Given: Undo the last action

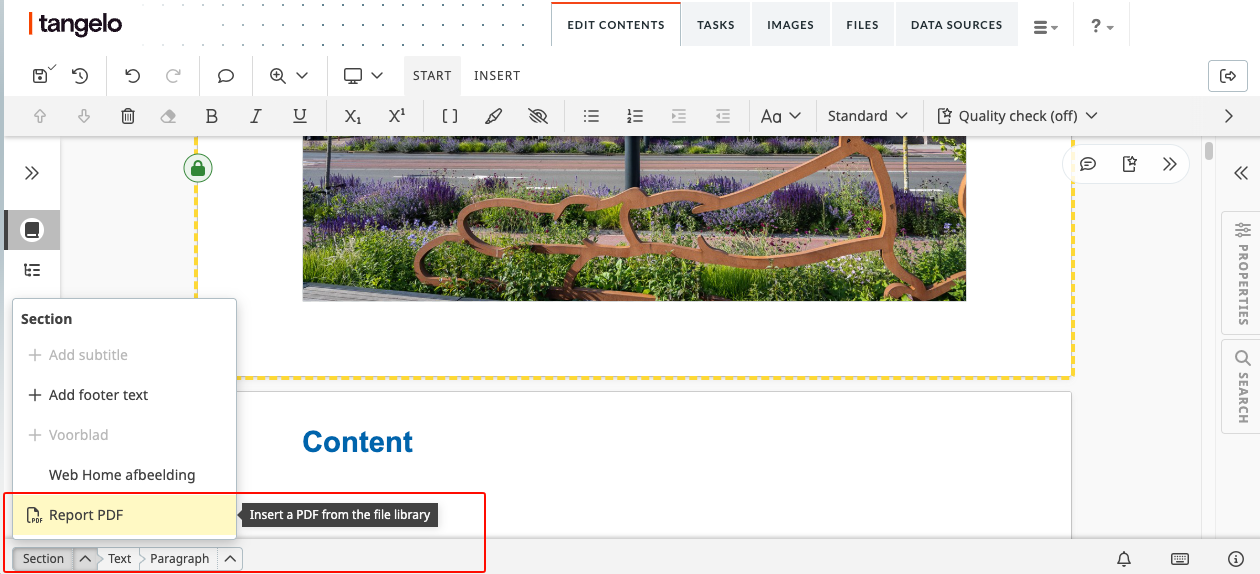Looking at the screenshot, I should click(x=132, y=76).
